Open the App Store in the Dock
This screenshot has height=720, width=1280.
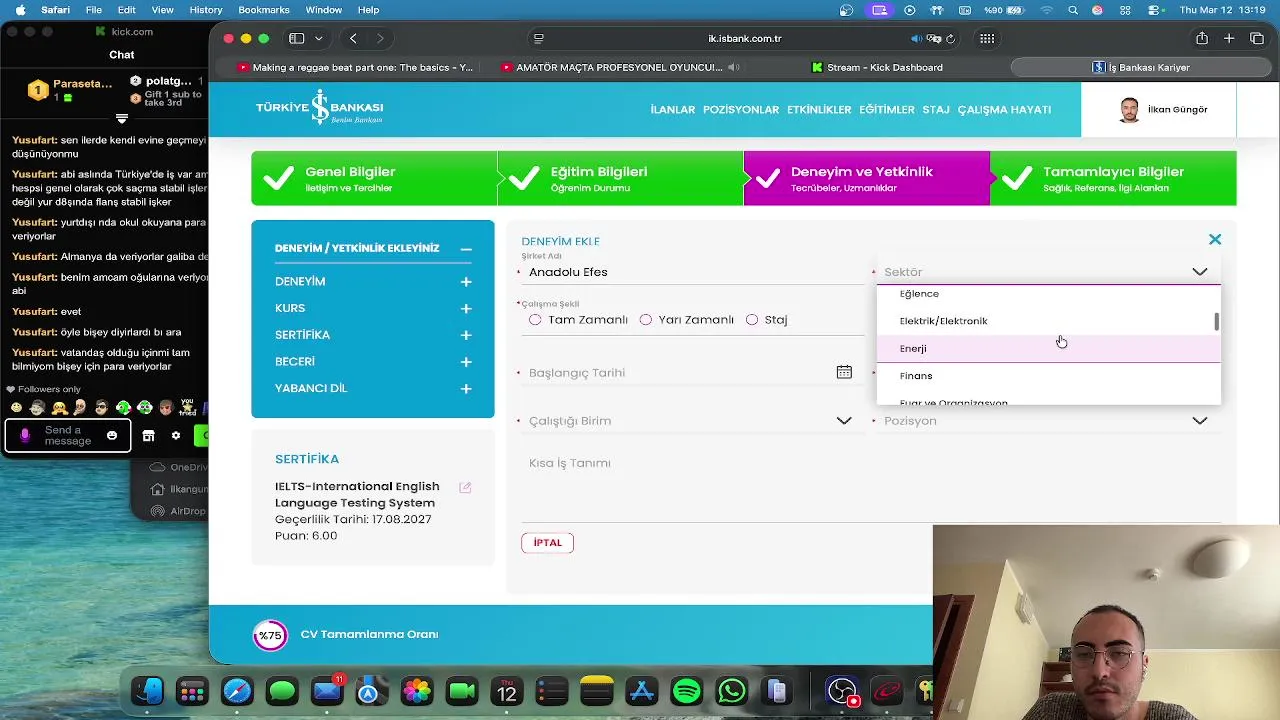tap(642, 691)
